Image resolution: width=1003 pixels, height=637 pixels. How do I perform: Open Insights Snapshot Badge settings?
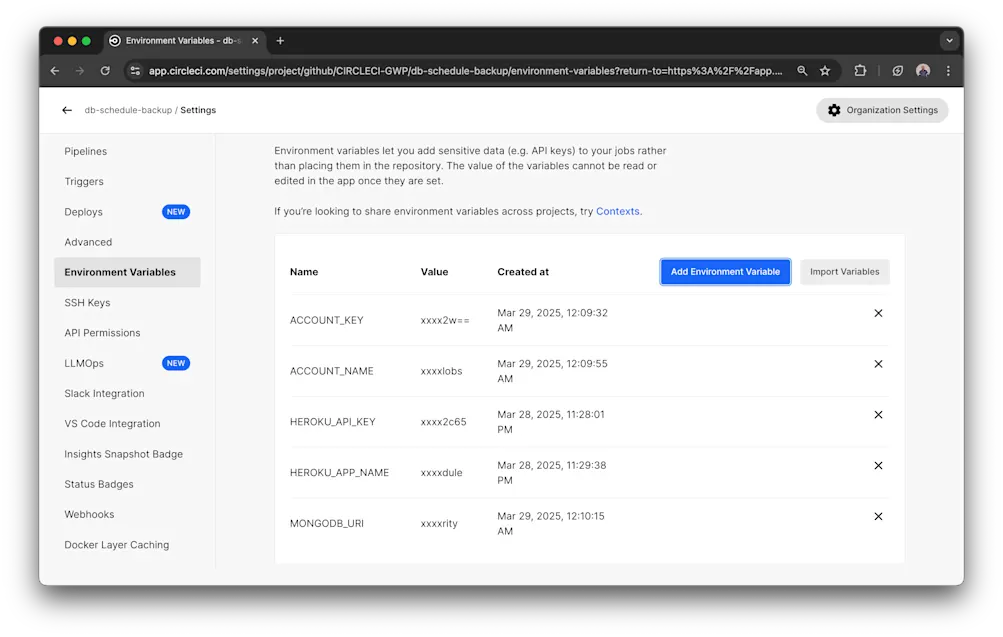pos(123,454)
